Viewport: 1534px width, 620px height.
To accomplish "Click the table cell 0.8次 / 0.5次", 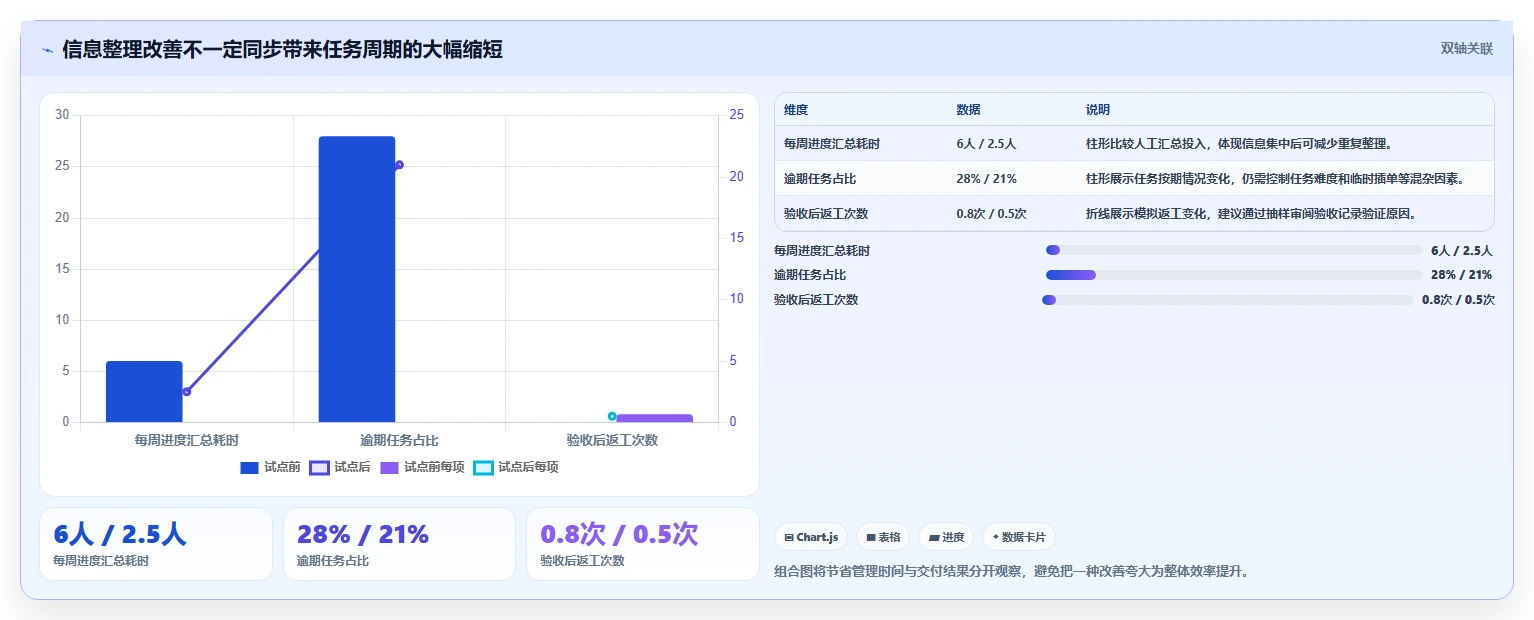I will pyautogui.click(x=991, y=214).
